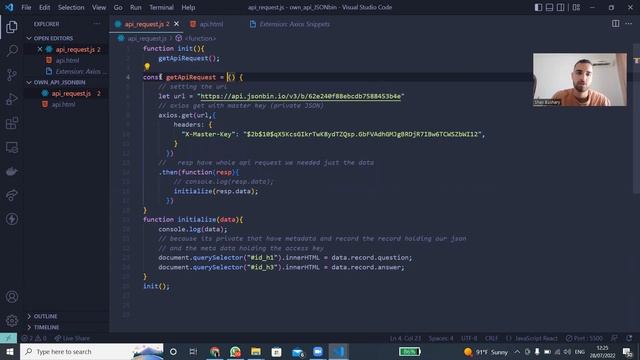Toggle the primary side bar layout button
This screenshot has height=360, width=640.
tap(538, 7)
